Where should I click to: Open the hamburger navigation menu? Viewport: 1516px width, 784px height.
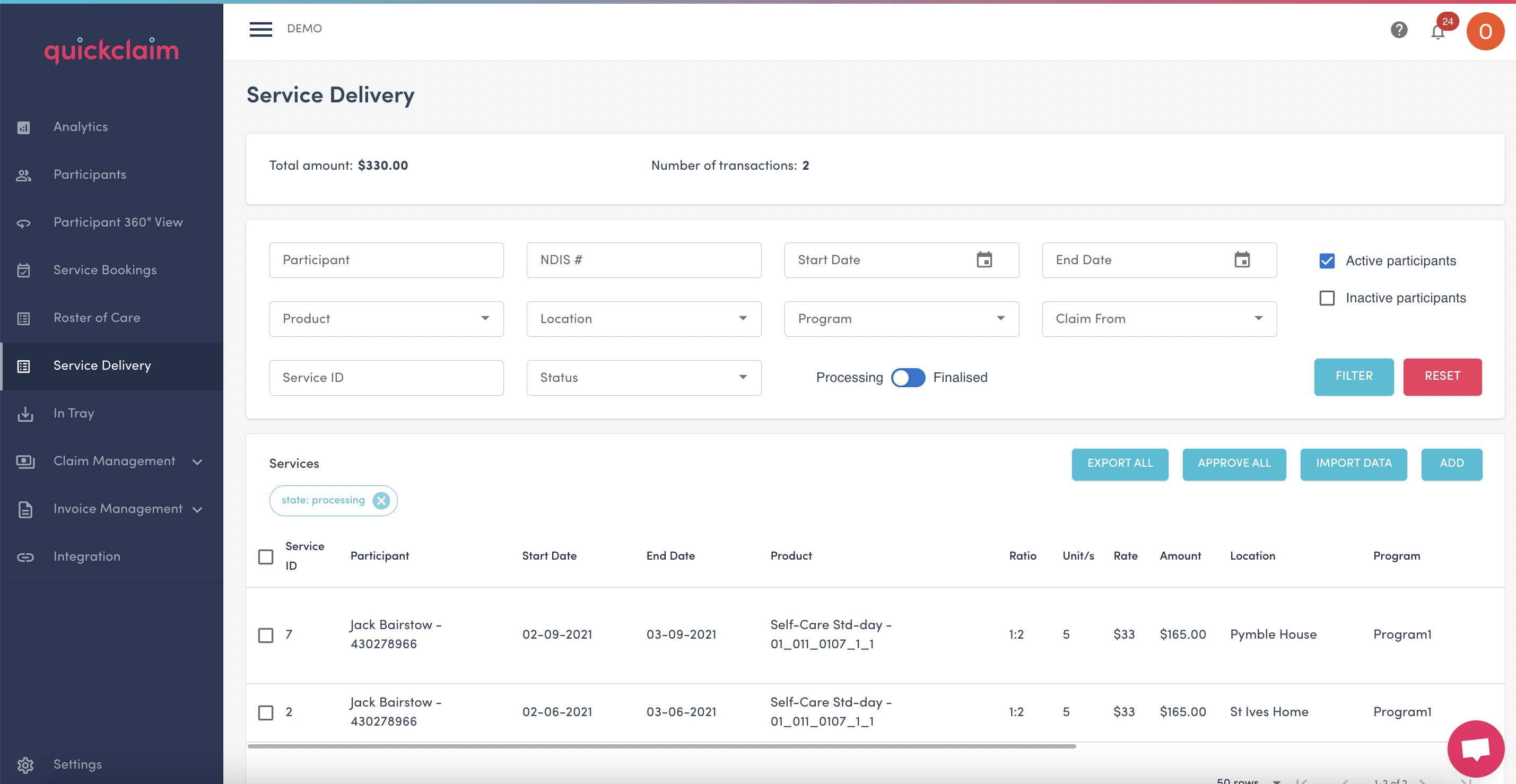[x=260, y=29]
